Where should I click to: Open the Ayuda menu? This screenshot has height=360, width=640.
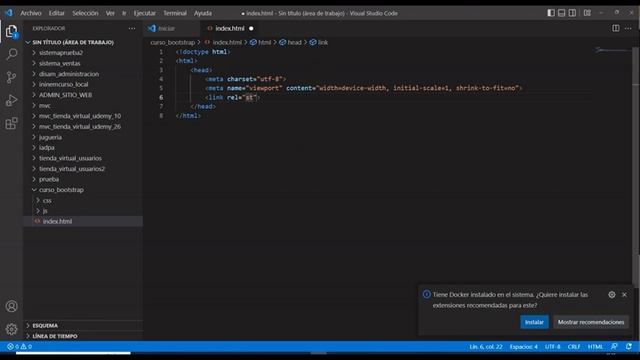(x=202, y=13)
